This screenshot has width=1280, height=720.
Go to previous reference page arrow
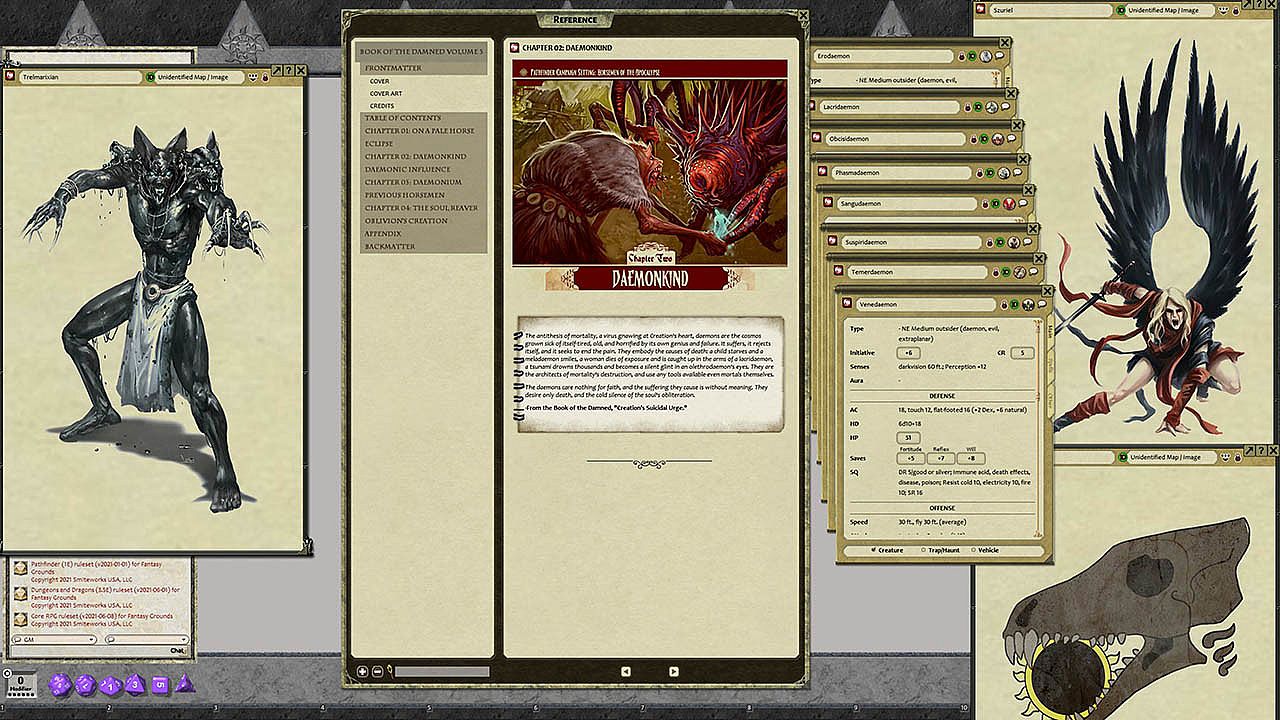click(x=626, y=671)
